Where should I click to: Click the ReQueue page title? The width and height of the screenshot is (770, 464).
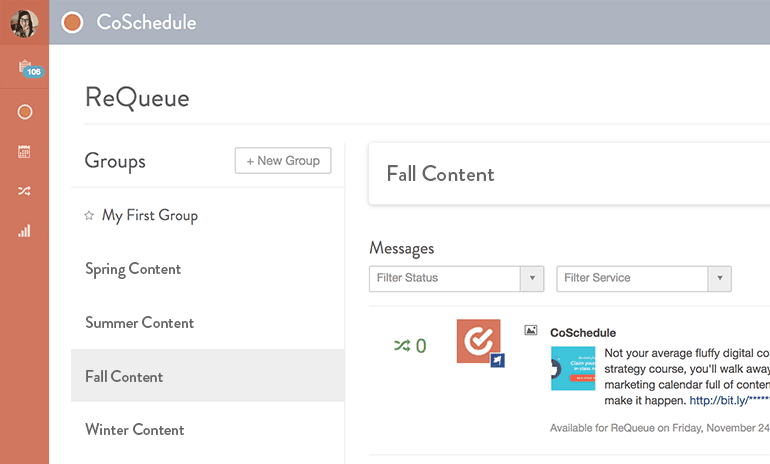pyautogui.click(x=137, y=97)
